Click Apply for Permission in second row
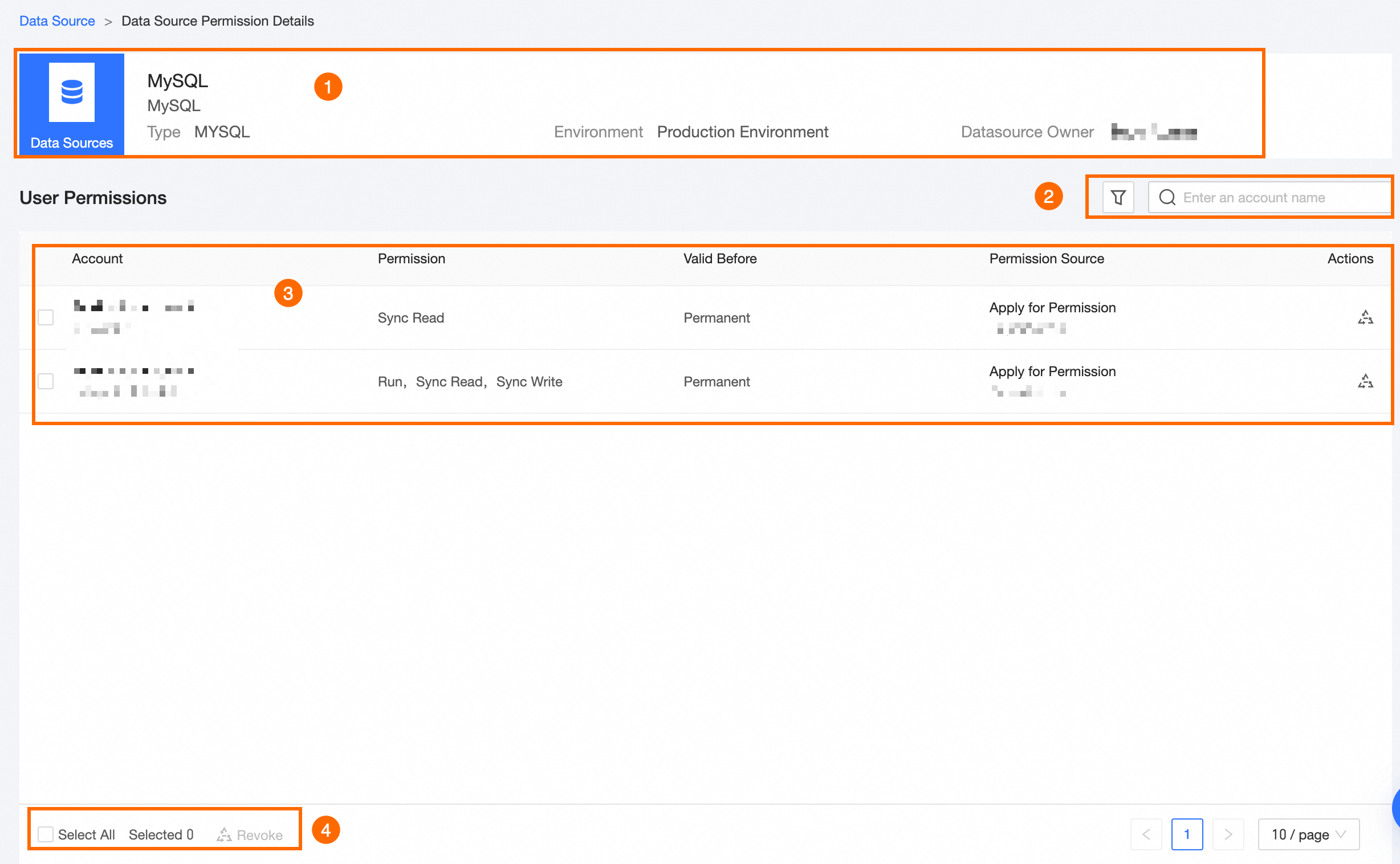The width and height of the screenshot is (1400, 864). [1052, 372]
